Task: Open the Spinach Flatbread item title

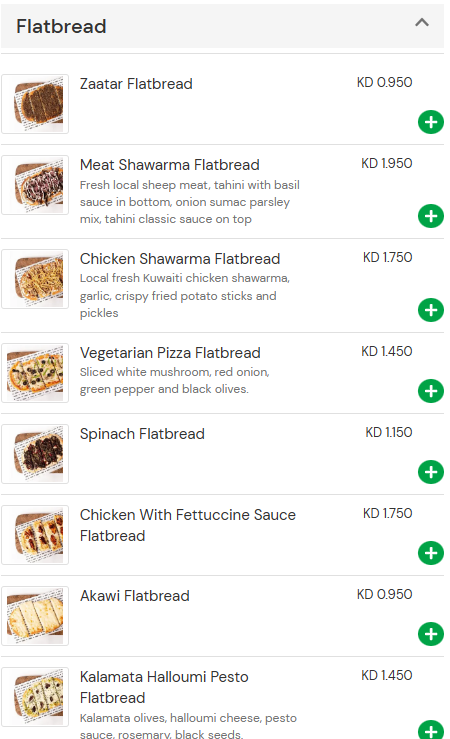Action: [x=142, y=434]
